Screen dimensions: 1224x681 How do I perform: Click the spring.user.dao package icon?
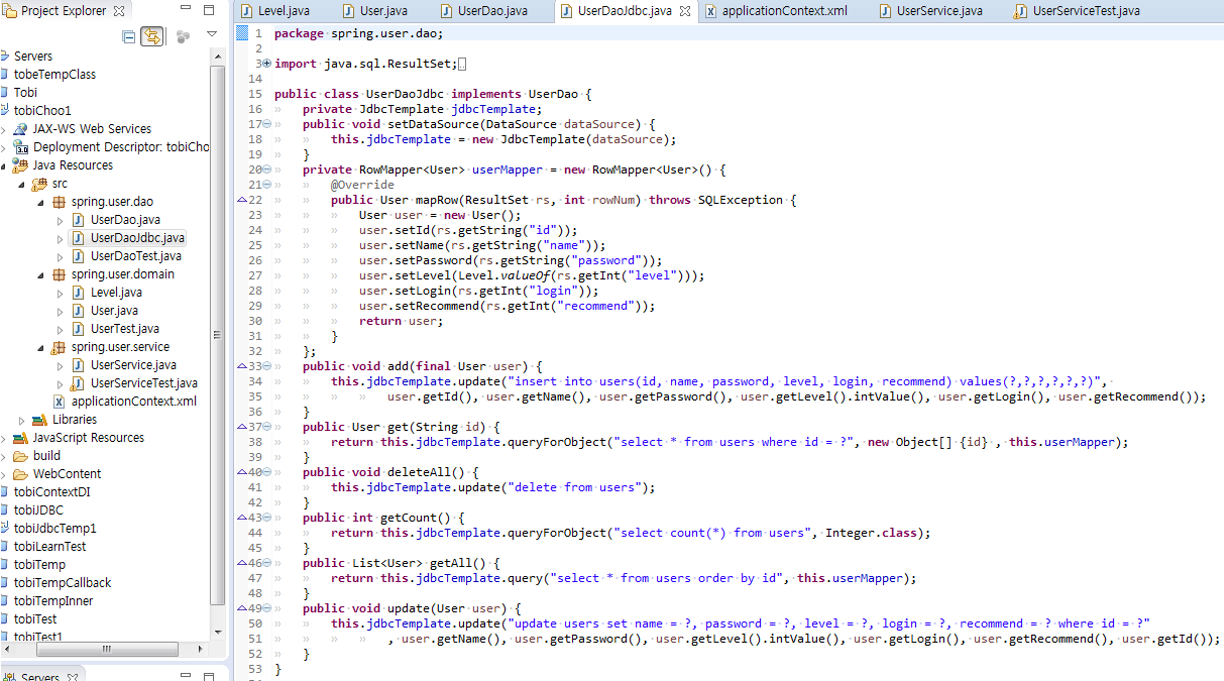coord(59,201)
